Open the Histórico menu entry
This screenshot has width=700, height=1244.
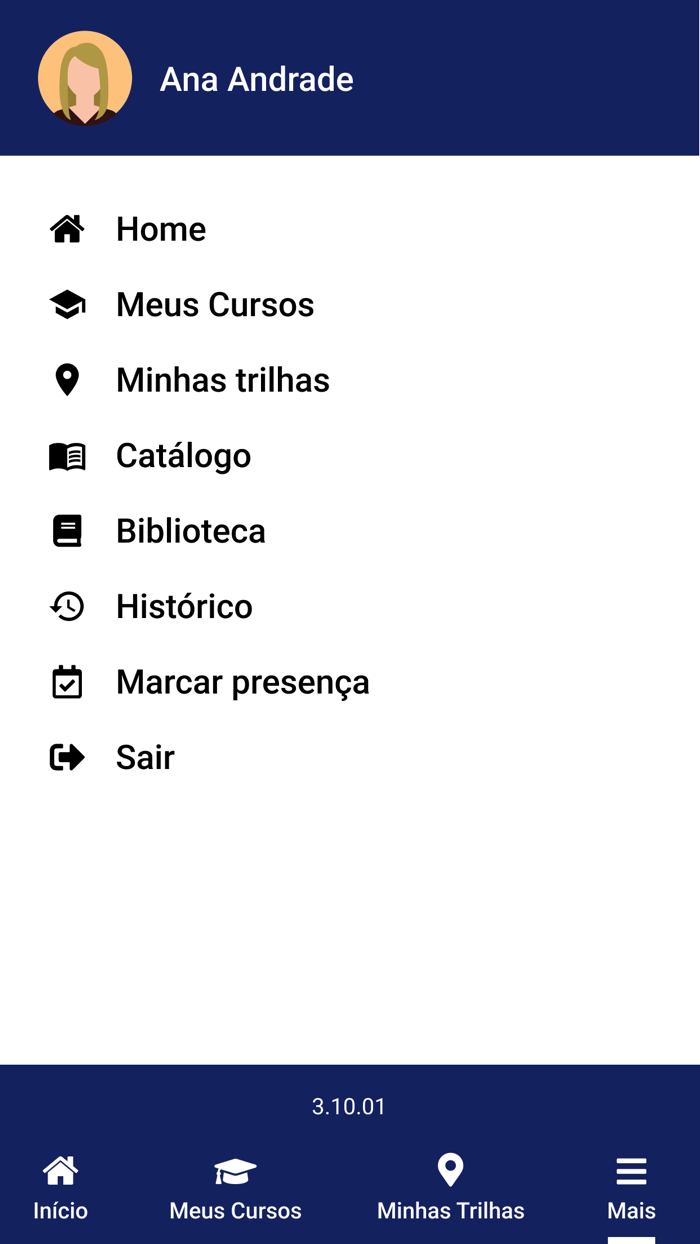184,606
